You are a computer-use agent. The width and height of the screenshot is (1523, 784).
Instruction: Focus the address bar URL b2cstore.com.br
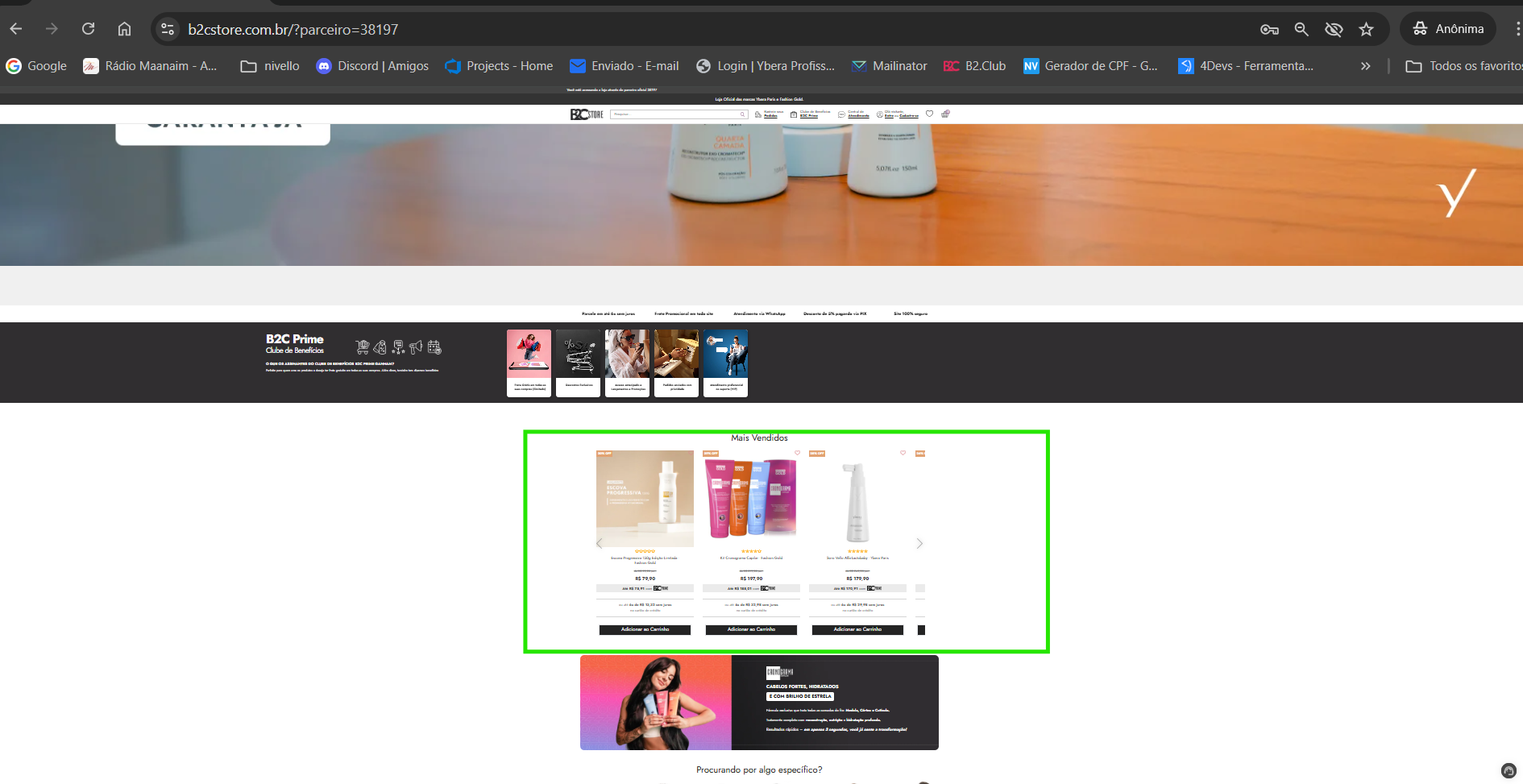[293, 29]
